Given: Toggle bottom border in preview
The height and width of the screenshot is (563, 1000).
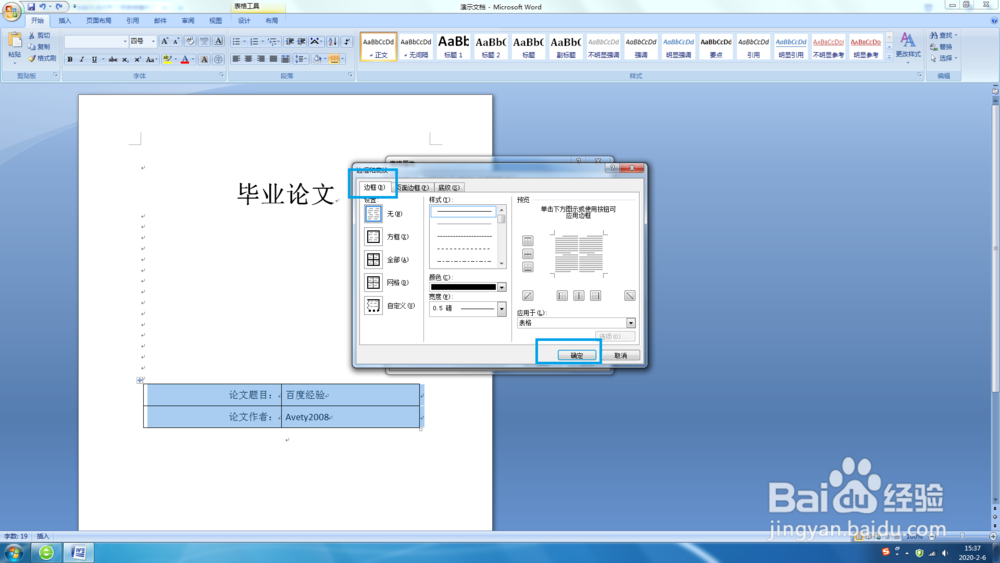Looking at the screenshot, I should point(527,267).
